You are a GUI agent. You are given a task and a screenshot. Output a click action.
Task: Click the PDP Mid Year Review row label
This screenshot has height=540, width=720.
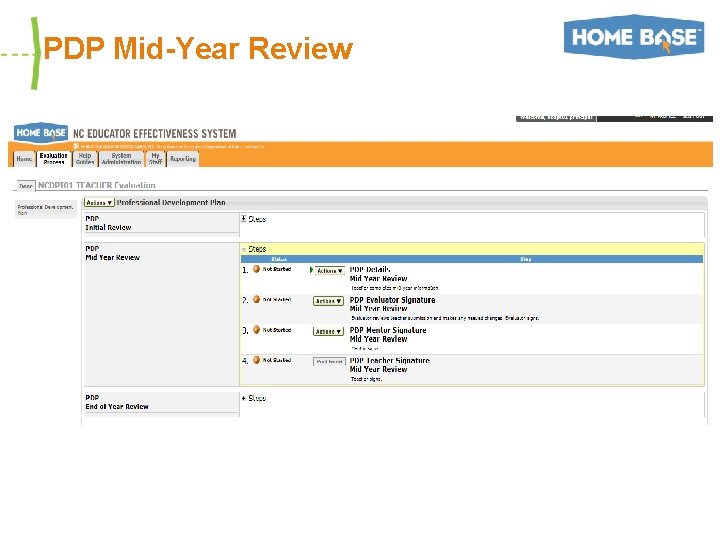click(112, 253)
